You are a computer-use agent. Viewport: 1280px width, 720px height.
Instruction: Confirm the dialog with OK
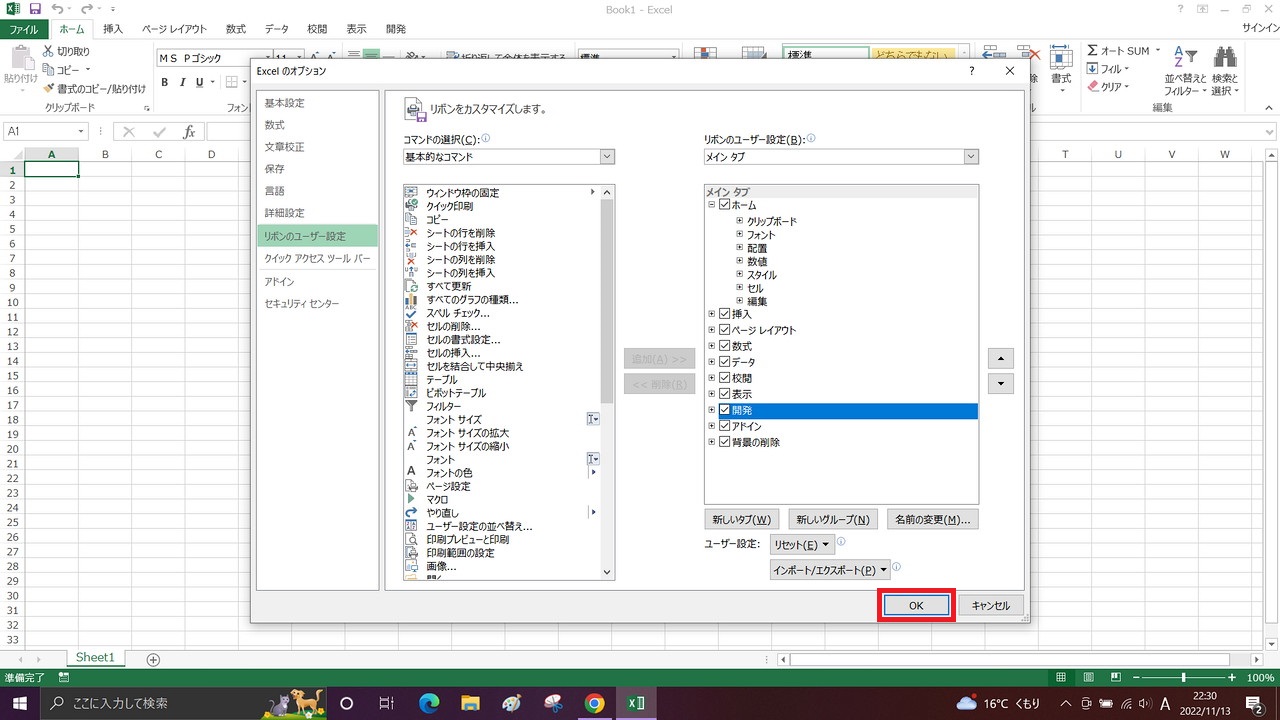(x=916, y=605)
